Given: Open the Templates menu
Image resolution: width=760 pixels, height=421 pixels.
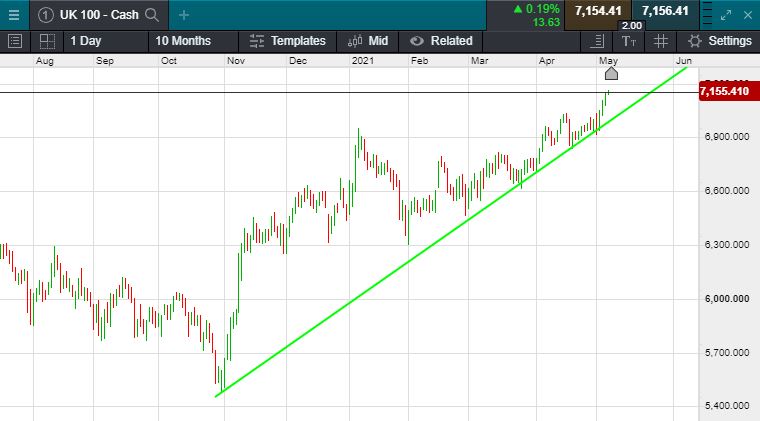Looking at the screenshot, I should click(x=288, y=41).
